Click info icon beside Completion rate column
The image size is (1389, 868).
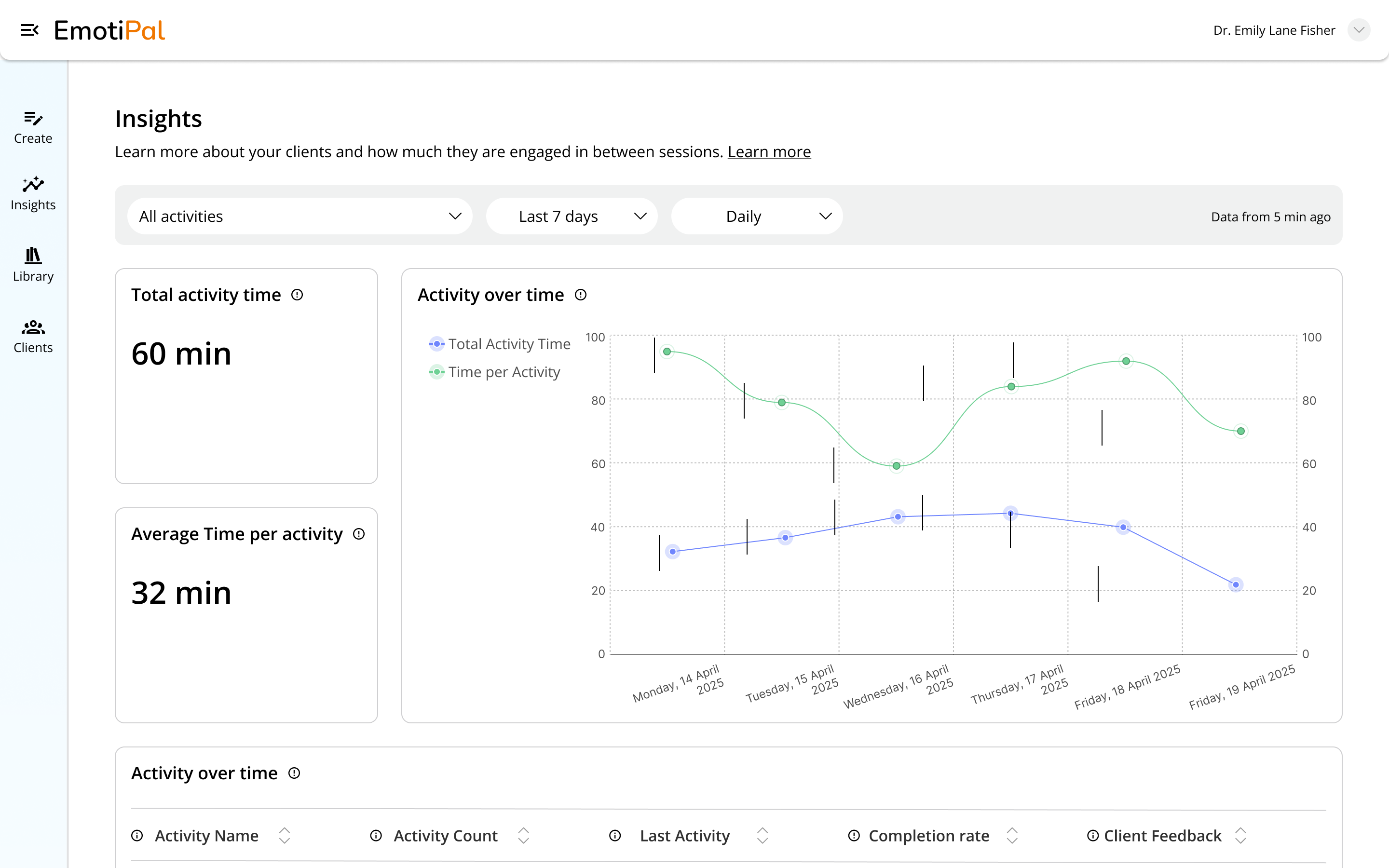(854, 836)
